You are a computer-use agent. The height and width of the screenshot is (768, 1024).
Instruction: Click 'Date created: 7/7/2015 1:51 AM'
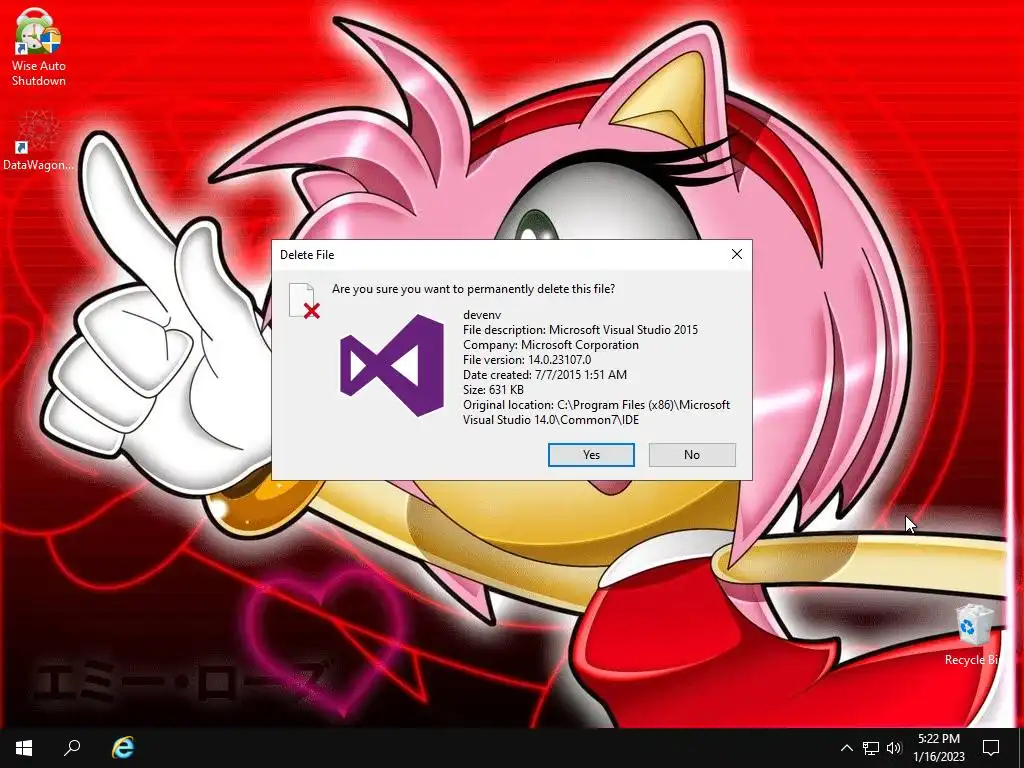coord(545,375)
